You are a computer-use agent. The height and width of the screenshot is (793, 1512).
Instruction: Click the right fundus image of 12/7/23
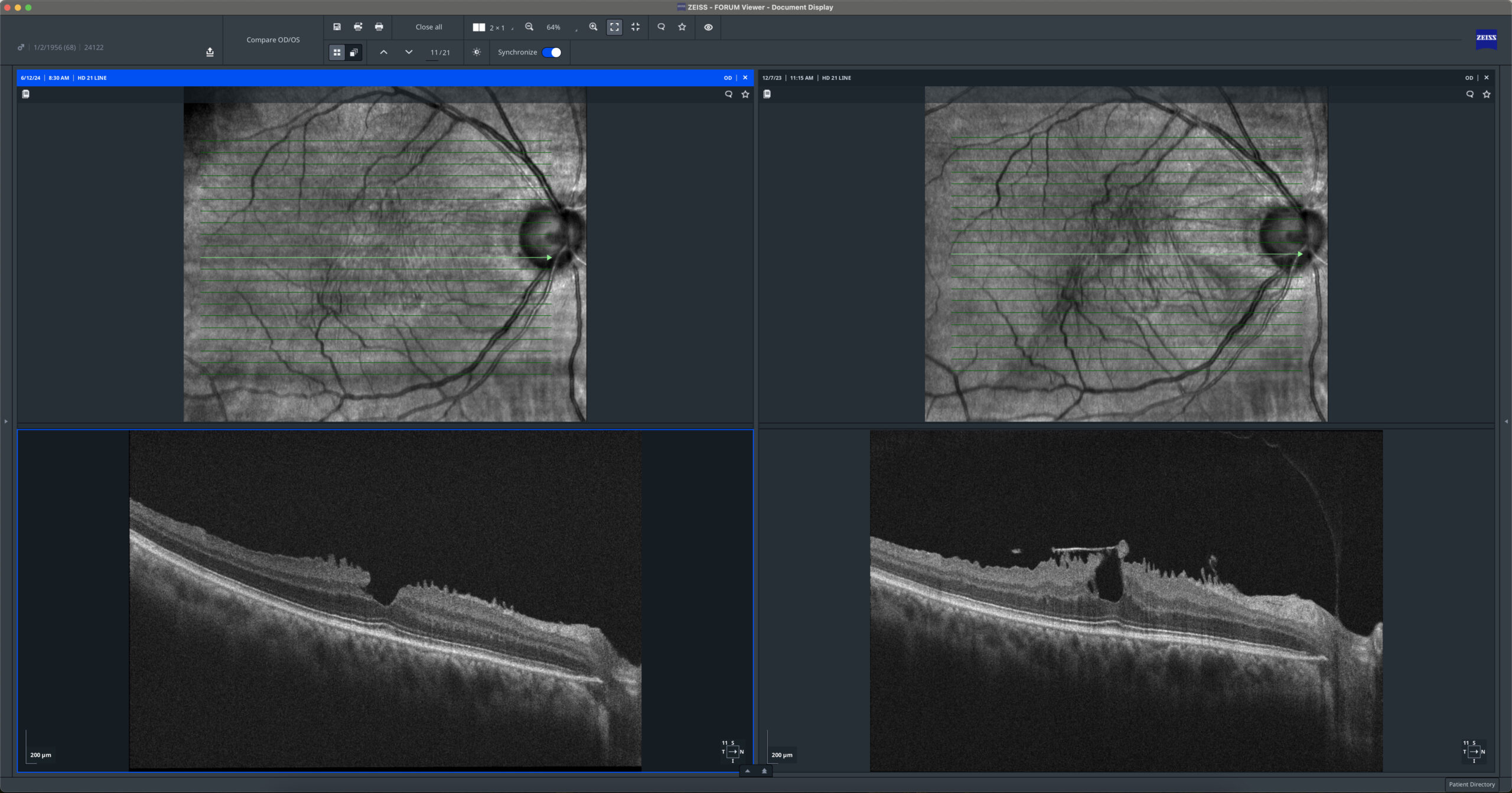pyautogui.click(x=1126, y=254)
